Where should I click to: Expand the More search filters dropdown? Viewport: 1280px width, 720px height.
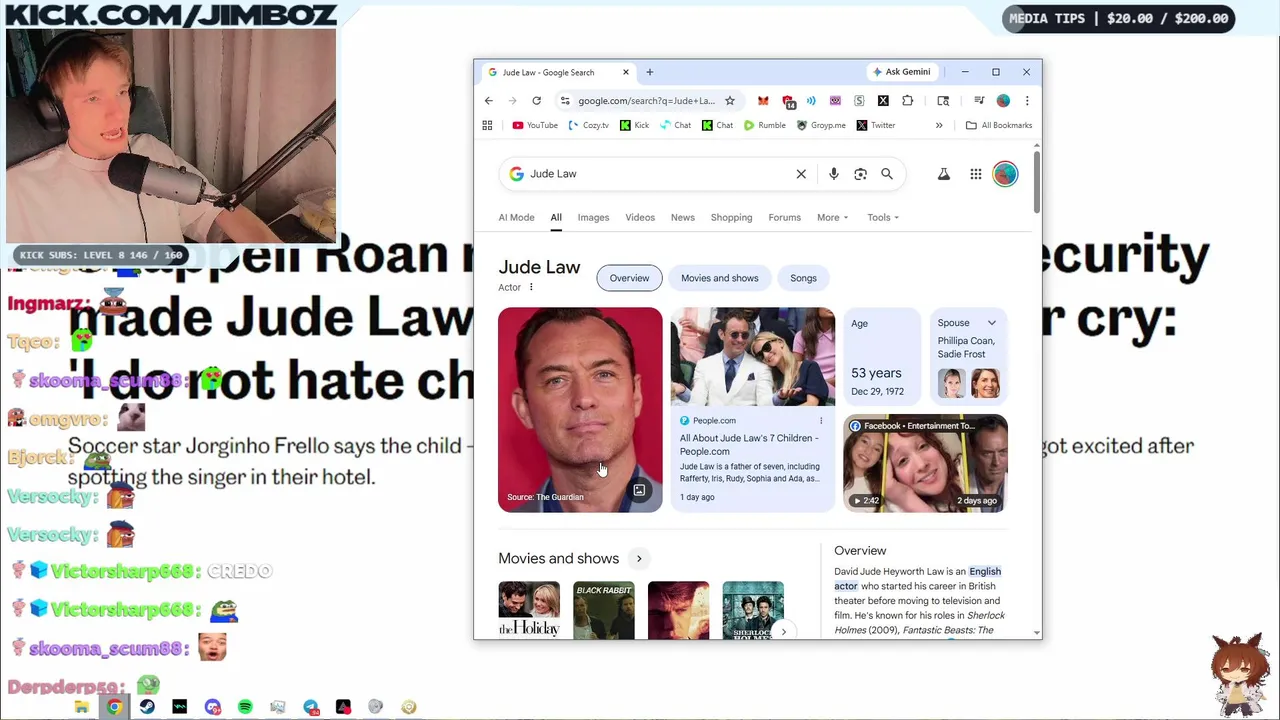[x=833, y=217]
